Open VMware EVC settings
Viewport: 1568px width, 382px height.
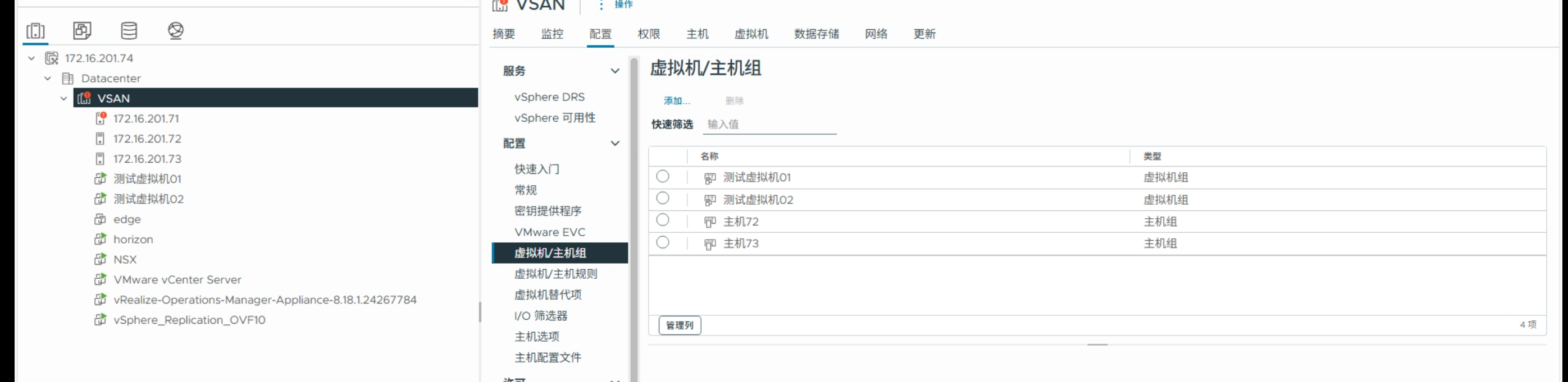point(550,232)
